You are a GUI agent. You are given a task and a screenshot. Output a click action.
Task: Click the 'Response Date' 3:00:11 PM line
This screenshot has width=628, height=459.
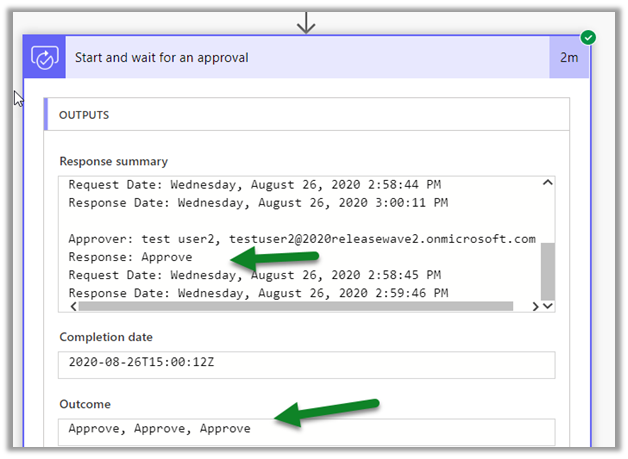click(257, 202)
